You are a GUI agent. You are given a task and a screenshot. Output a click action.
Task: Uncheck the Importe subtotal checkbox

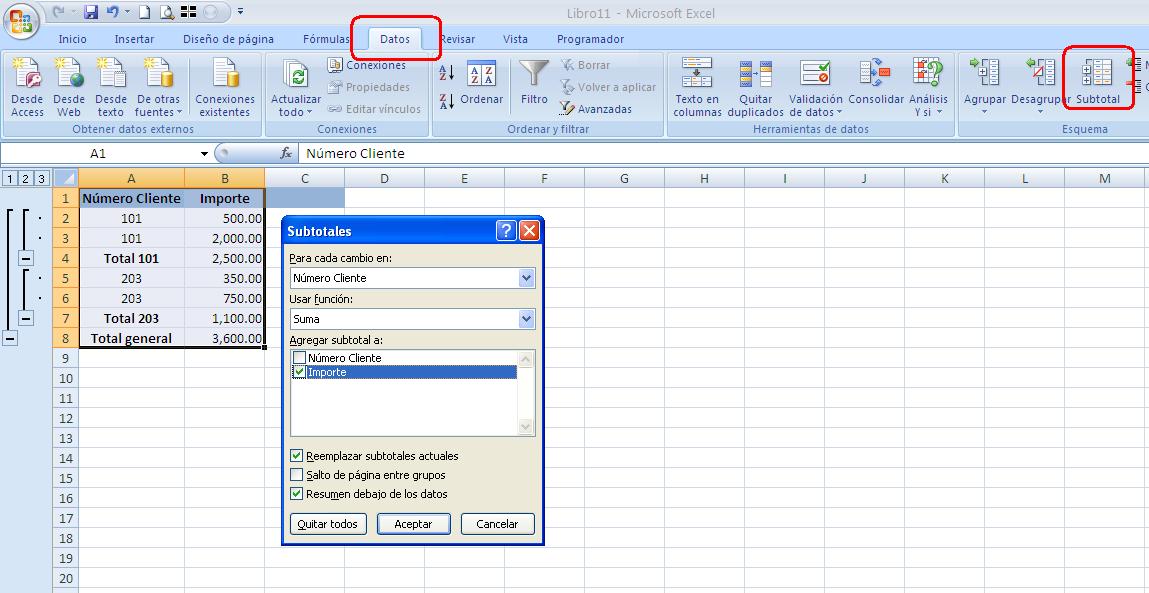coord(300,372)
